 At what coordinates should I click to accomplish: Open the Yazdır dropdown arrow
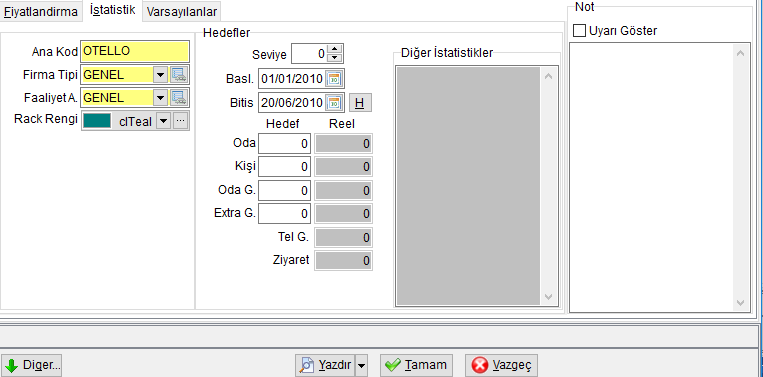361,365
